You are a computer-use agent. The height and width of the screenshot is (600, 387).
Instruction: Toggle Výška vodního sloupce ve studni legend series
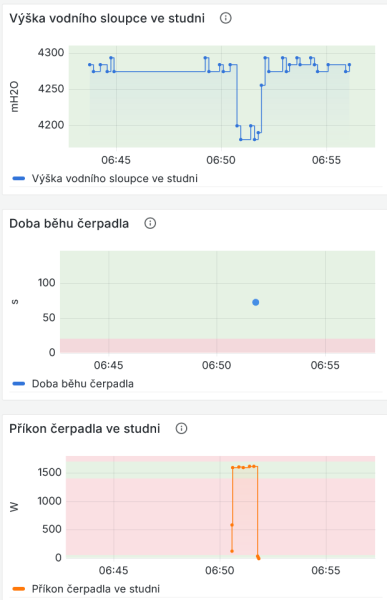coord(114,178)
